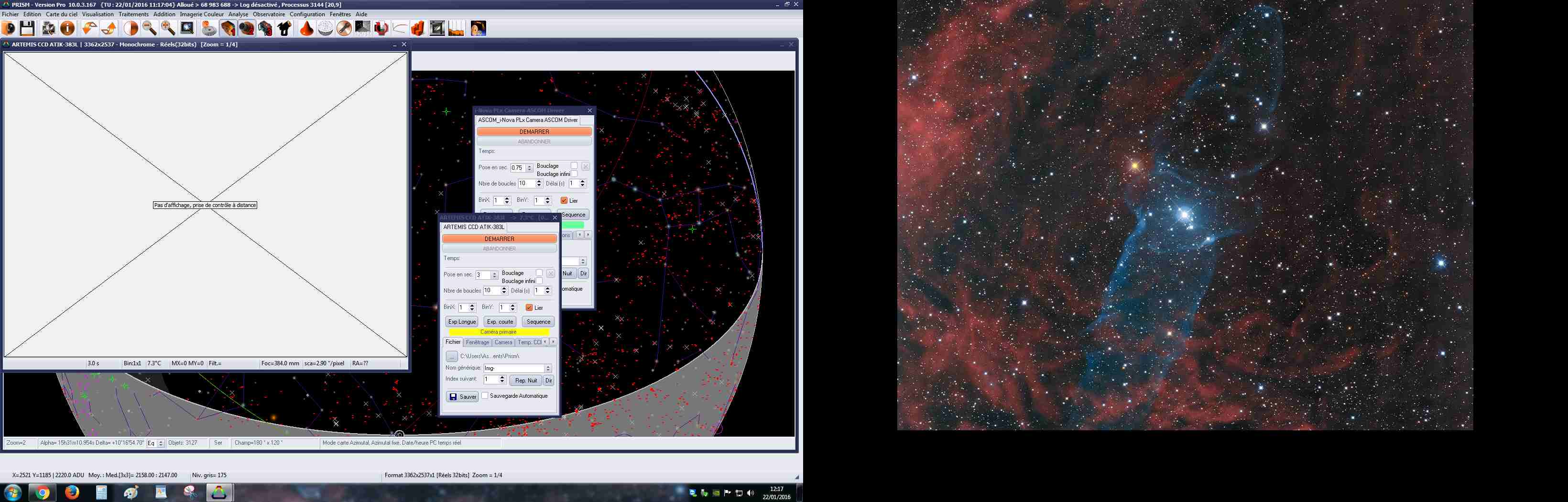Image resolution: width=1568 pixels, height=502 pixels.
Task: Change the Eq coordinate selector in status bar
Action: [x=161, y=443]
